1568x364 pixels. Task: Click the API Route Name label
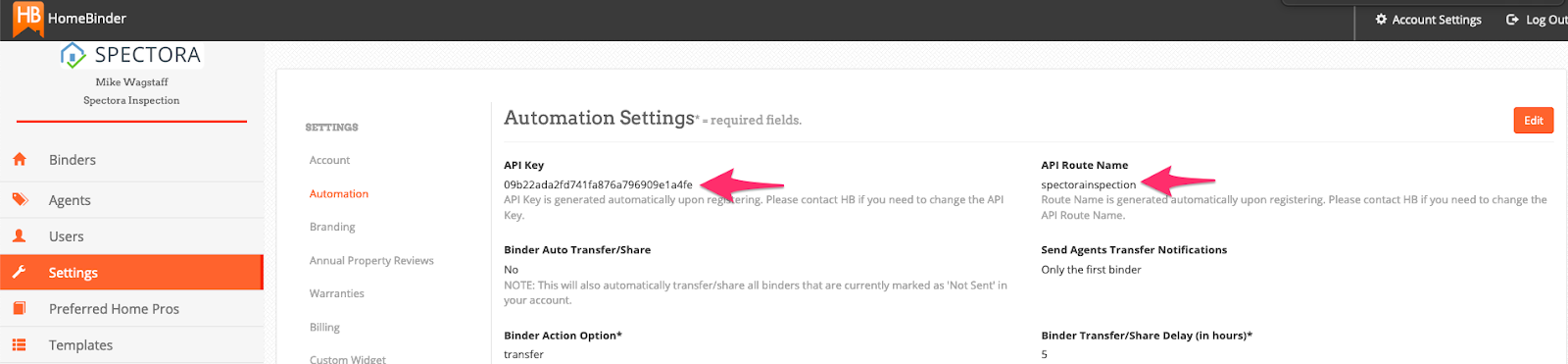(x=1085, y=165)
